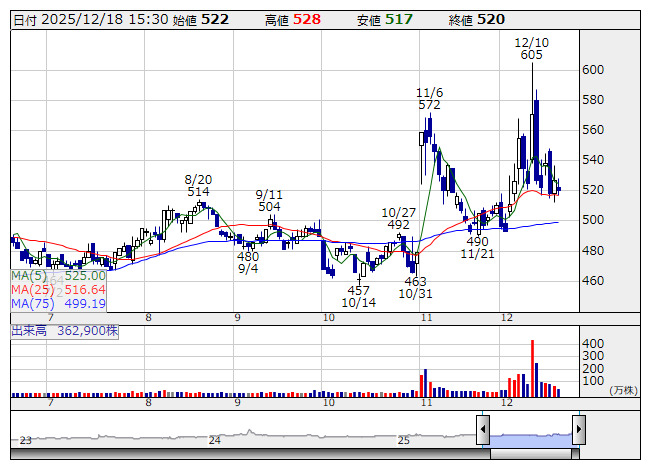The image size is (653, 470).
Task: Click the 12/10 605 peak label
Action: coord(532,49)
